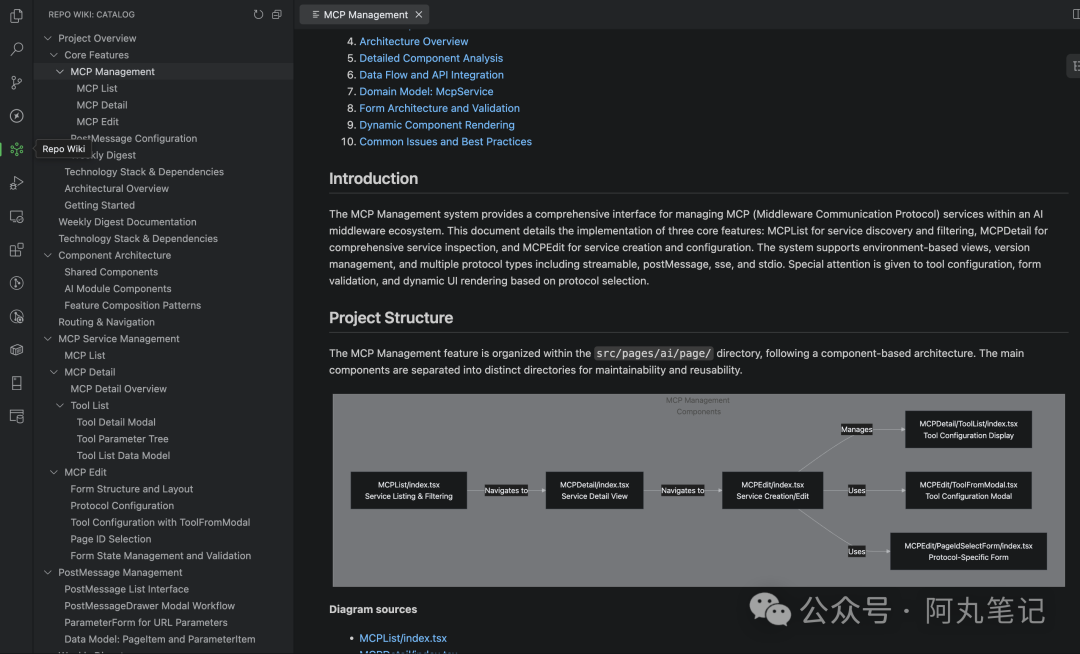Collapse the Project Overview node

click(x=48, y=39)
